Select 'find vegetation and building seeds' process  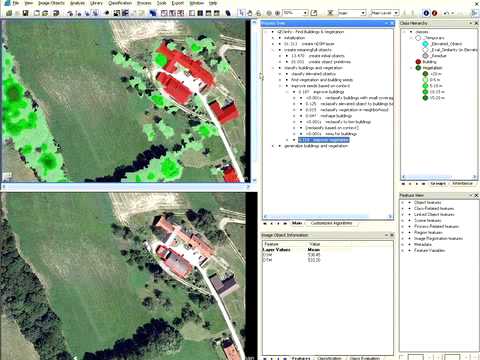[322, 80]
